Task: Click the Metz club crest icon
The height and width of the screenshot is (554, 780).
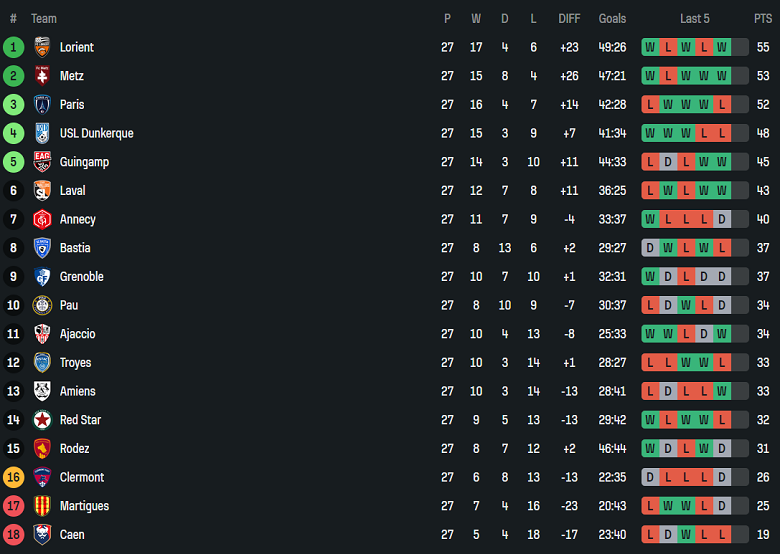Action: [x=42, y=76]
